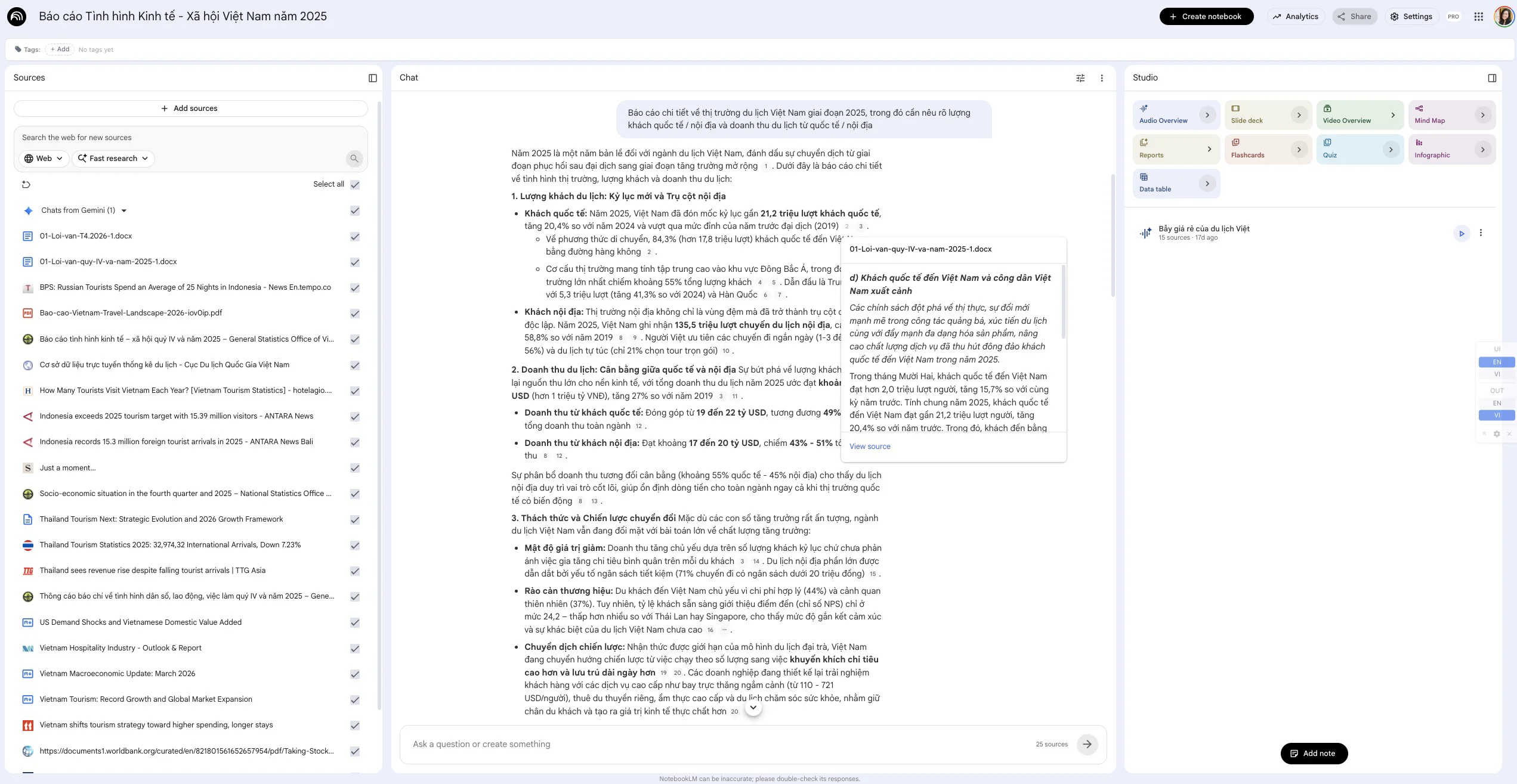This screenshot has height=784, width=1517.
Task: Click the TTG Asia source icon
Action: [27, 571]
